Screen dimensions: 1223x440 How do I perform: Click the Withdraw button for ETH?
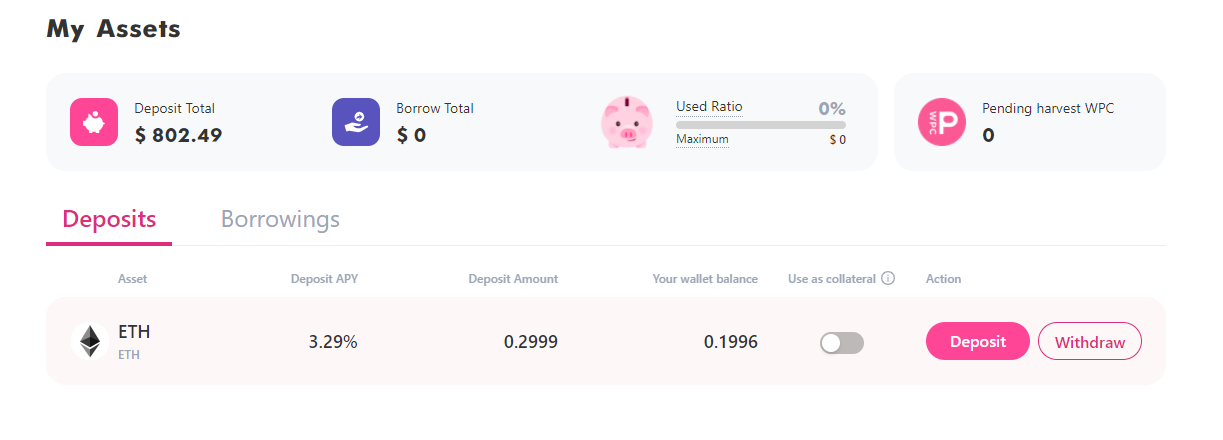coord(1090,341)
